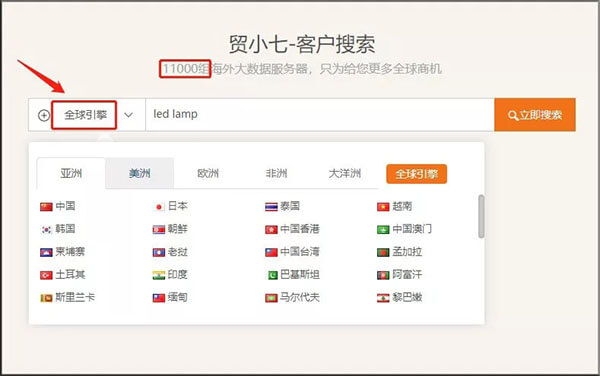Open the 大洋洲 region tab
600x376 pixels.
coord(345,173)
